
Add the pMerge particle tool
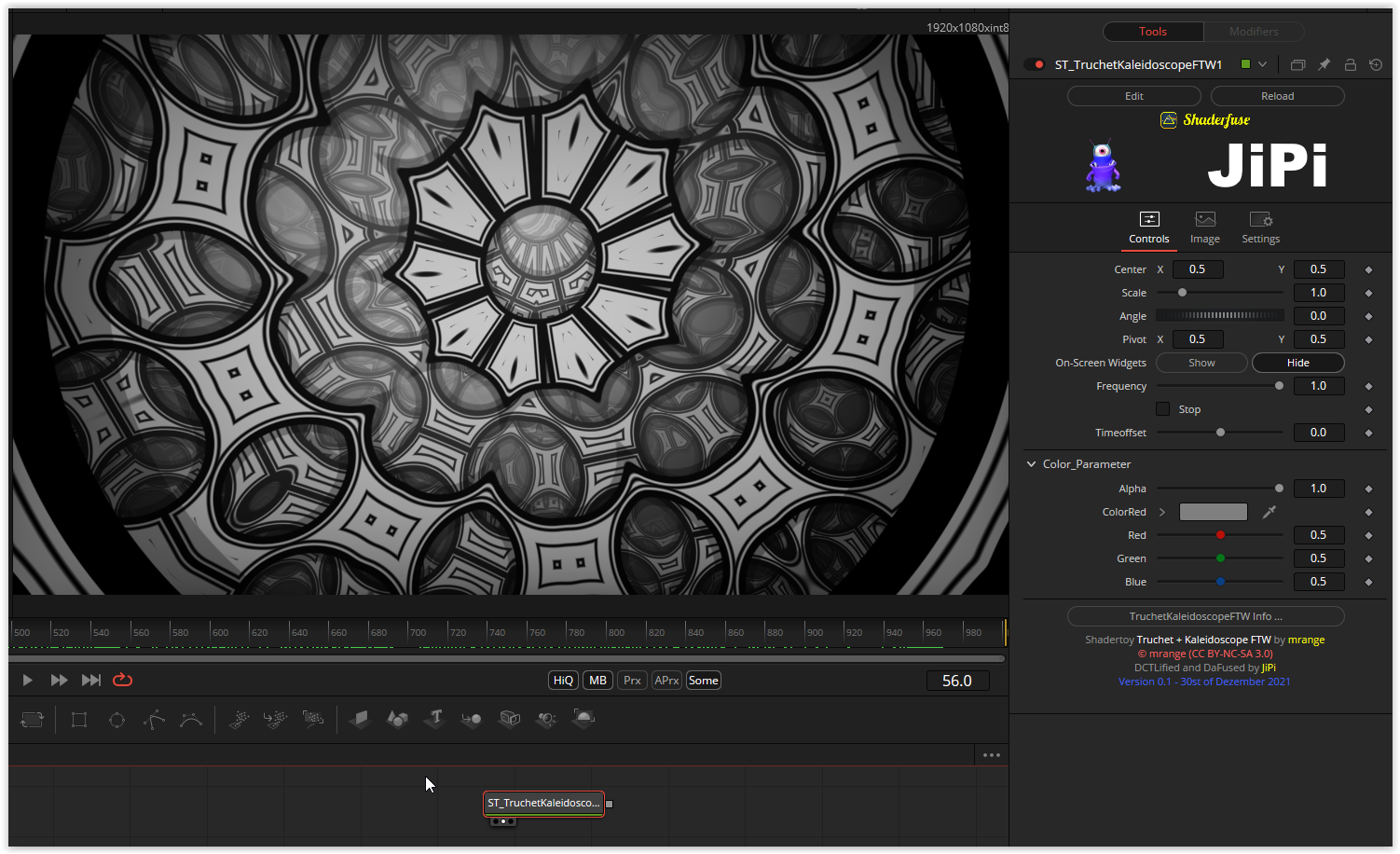tap(275, 720)
